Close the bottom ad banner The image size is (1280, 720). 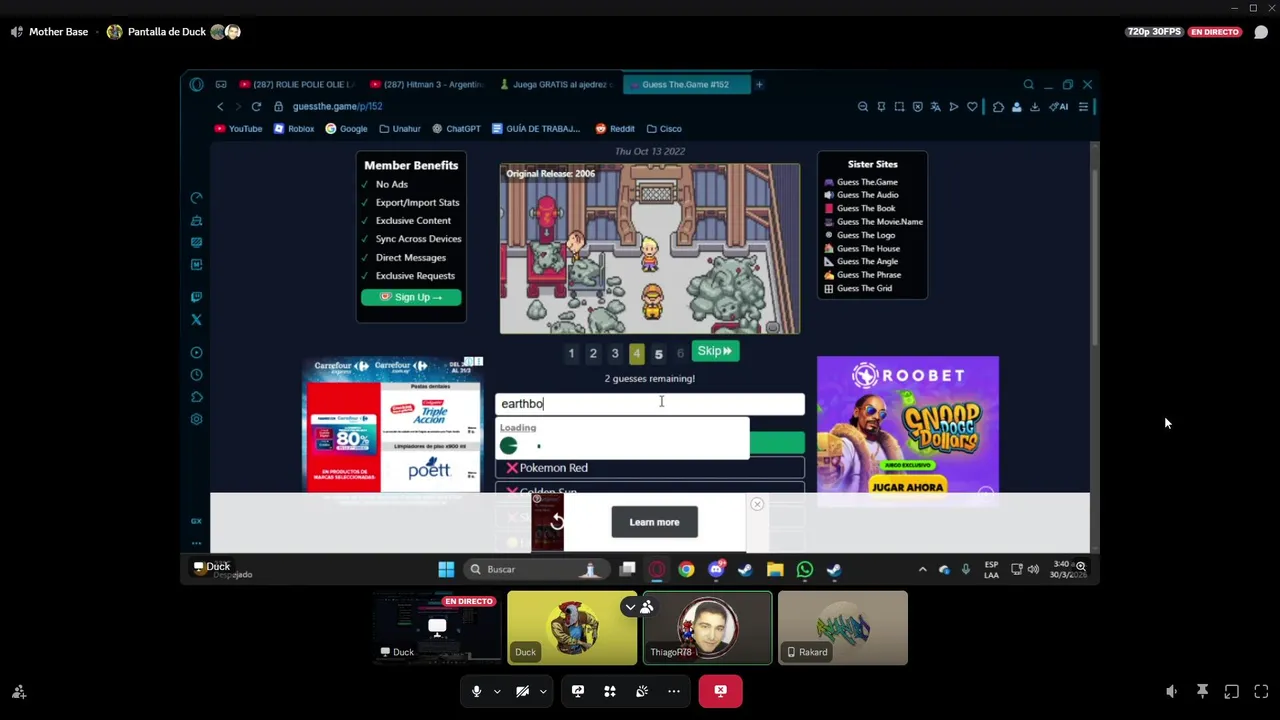tap(757, 504)
